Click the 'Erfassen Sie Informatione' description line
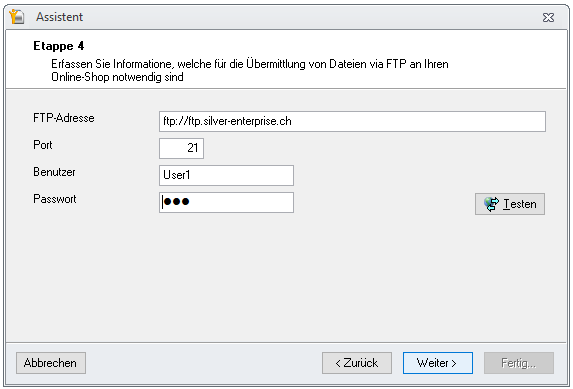 coord(250,64)
